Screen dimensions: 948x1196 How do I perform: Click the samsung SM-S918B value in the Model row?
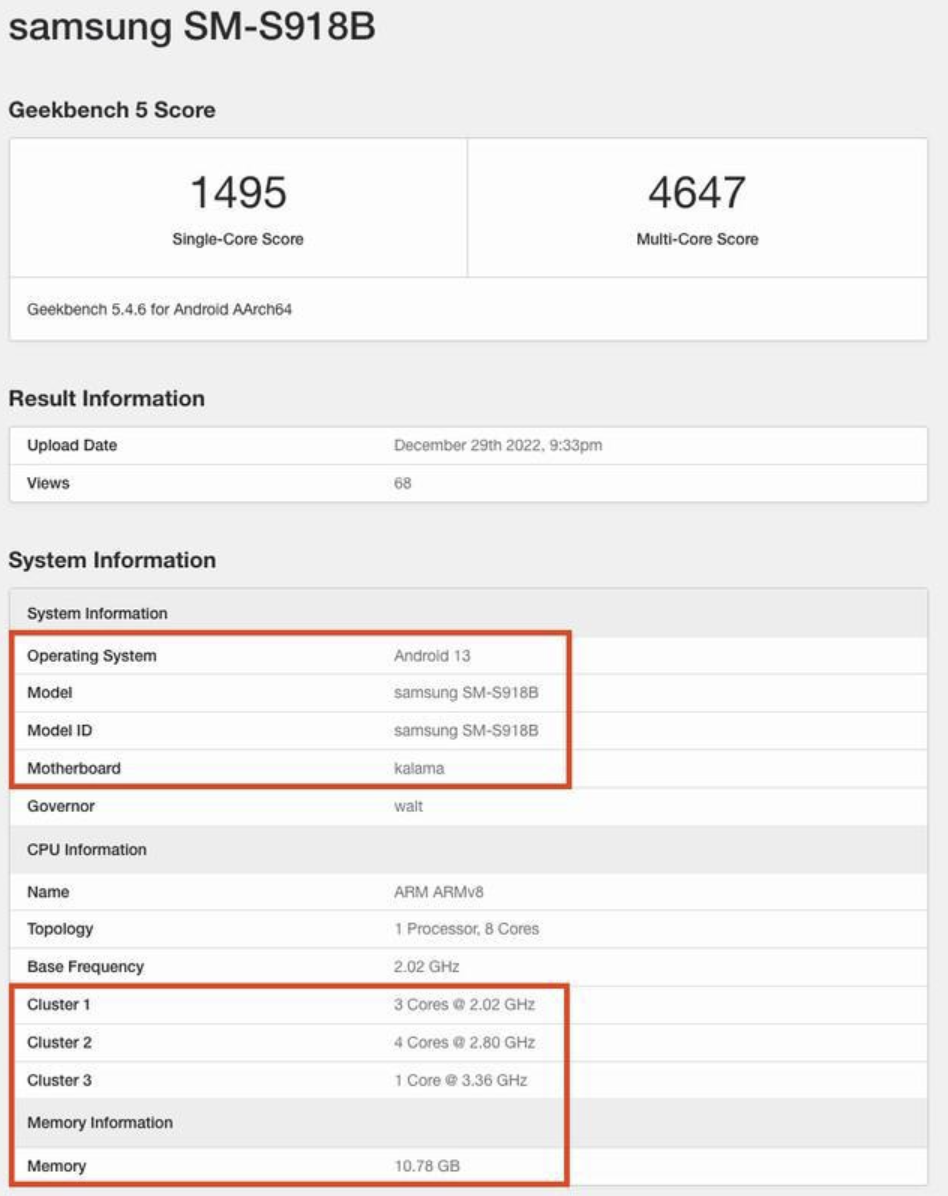coord(466,693)
